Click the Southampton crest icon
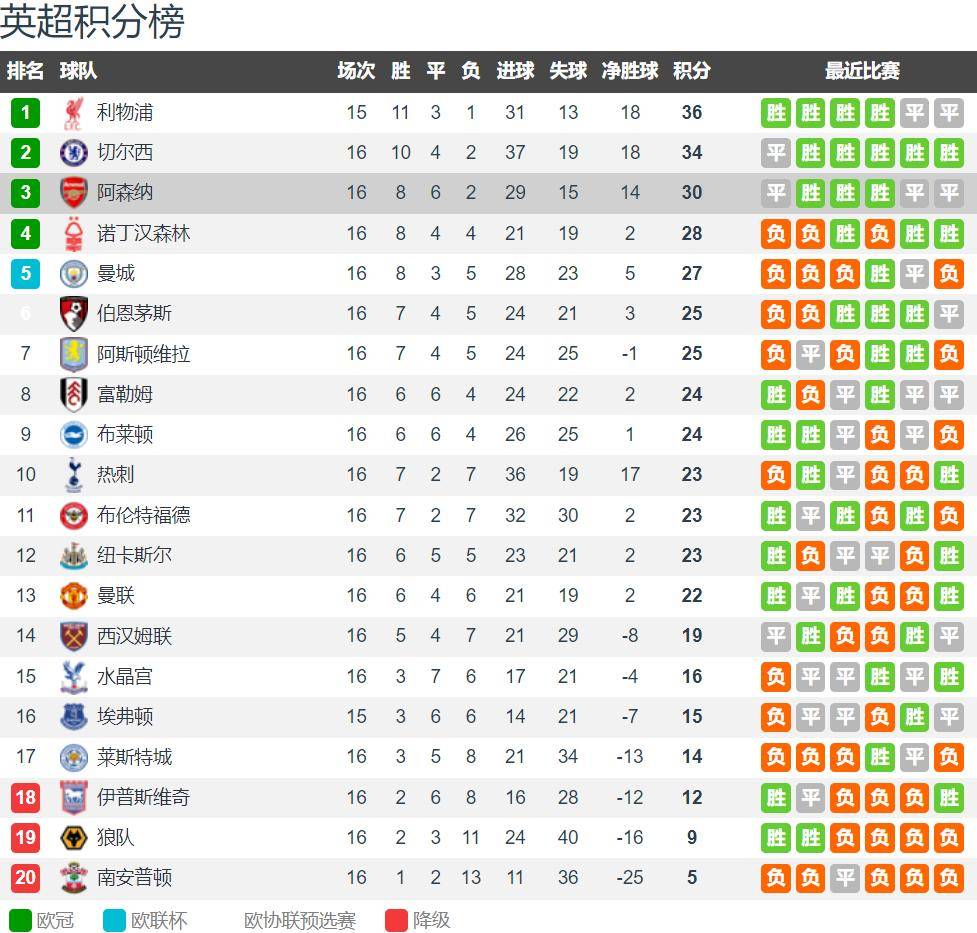Viewport: 977px width, 933px height. [74, 878]
